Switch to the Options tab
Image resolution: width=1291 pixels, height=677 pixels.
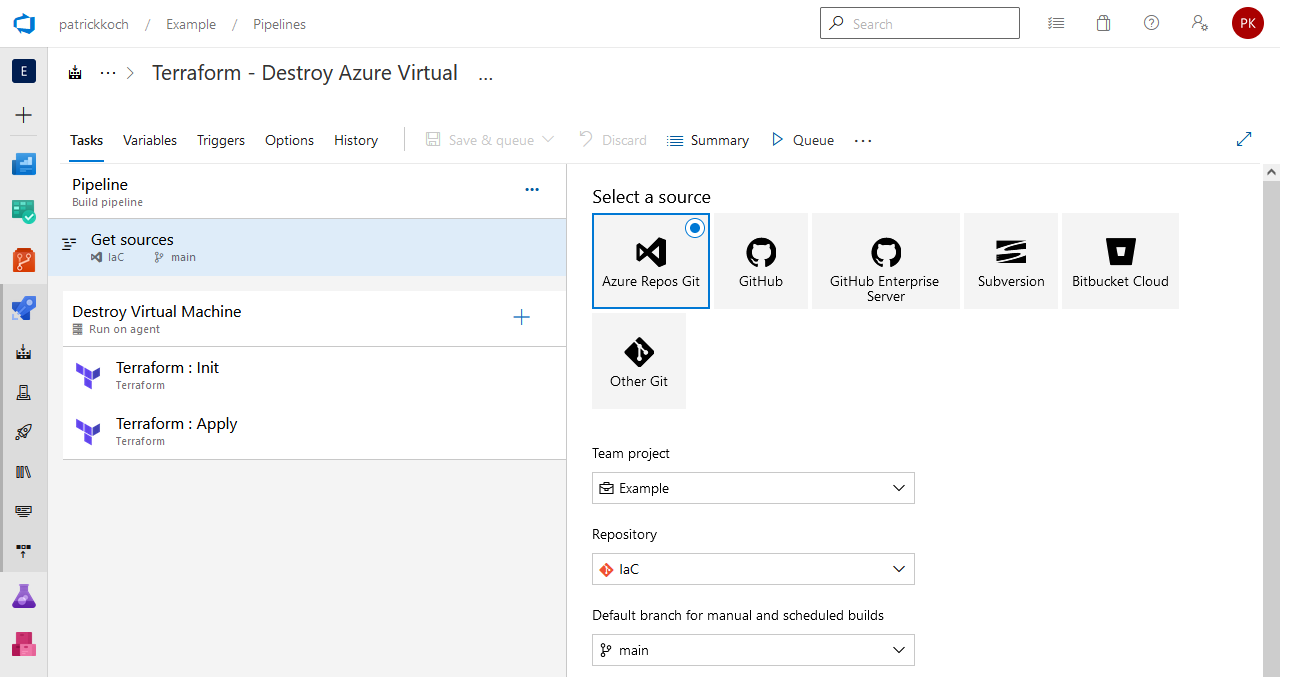click(290, 140)
